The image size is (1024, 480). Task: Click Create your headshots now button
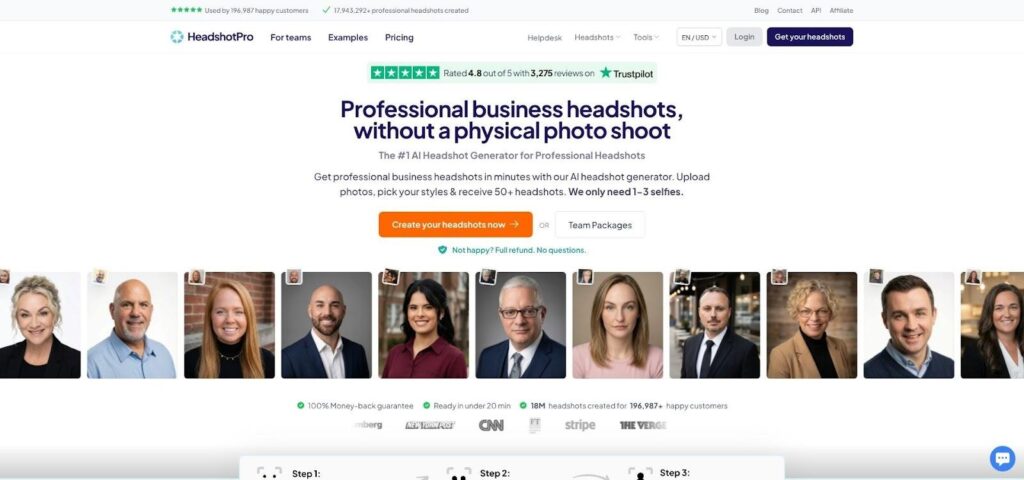455,225
